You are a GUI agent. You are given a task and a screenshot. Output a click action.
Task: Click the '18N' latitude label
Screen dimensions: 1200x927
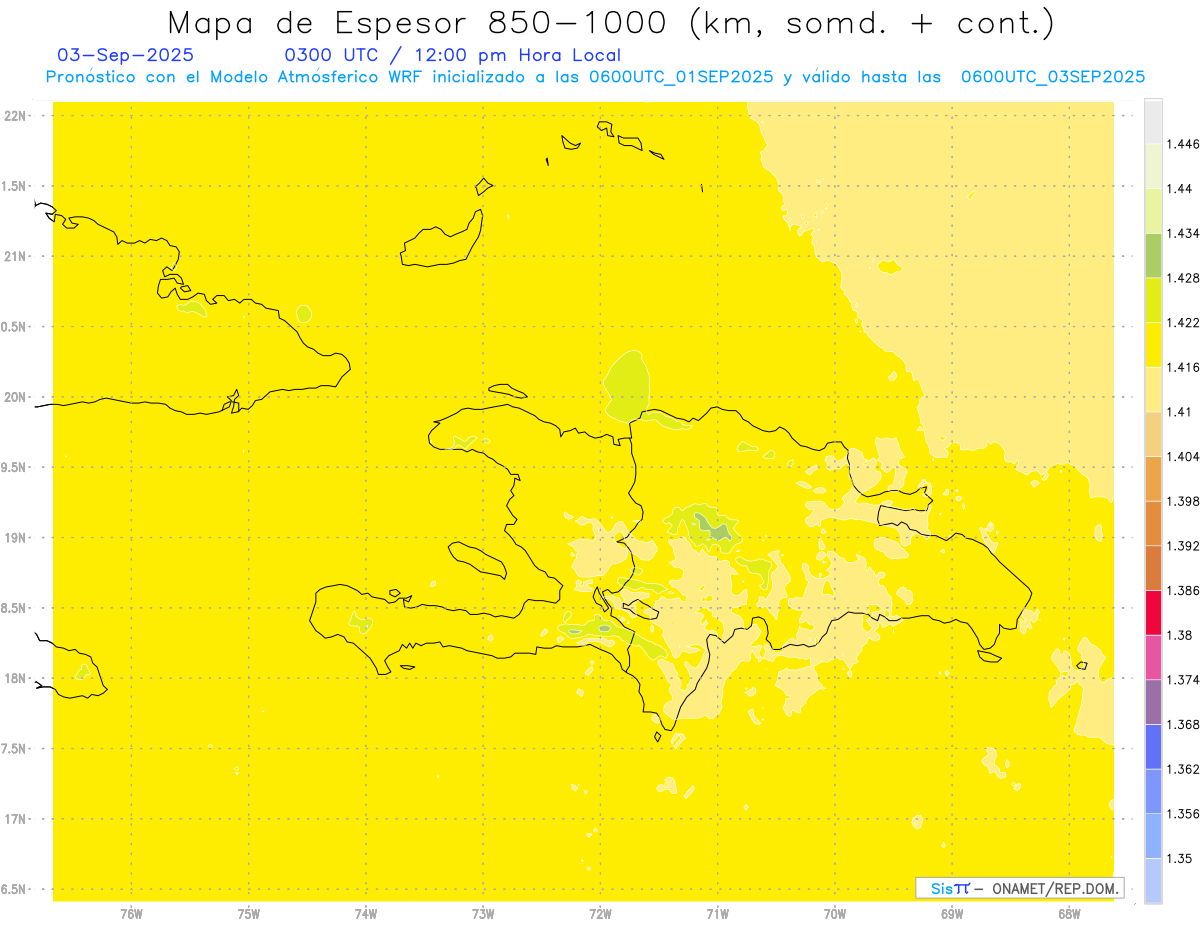14,678
